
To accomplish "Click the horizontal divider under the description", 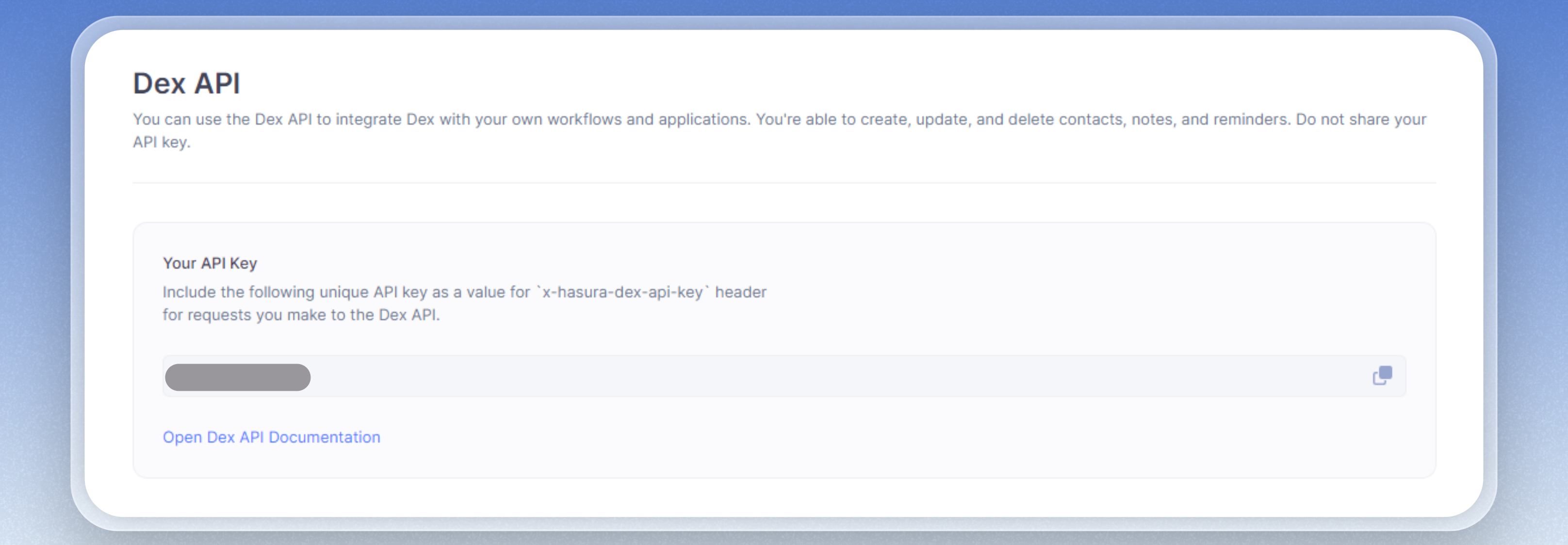I will 784,182.
